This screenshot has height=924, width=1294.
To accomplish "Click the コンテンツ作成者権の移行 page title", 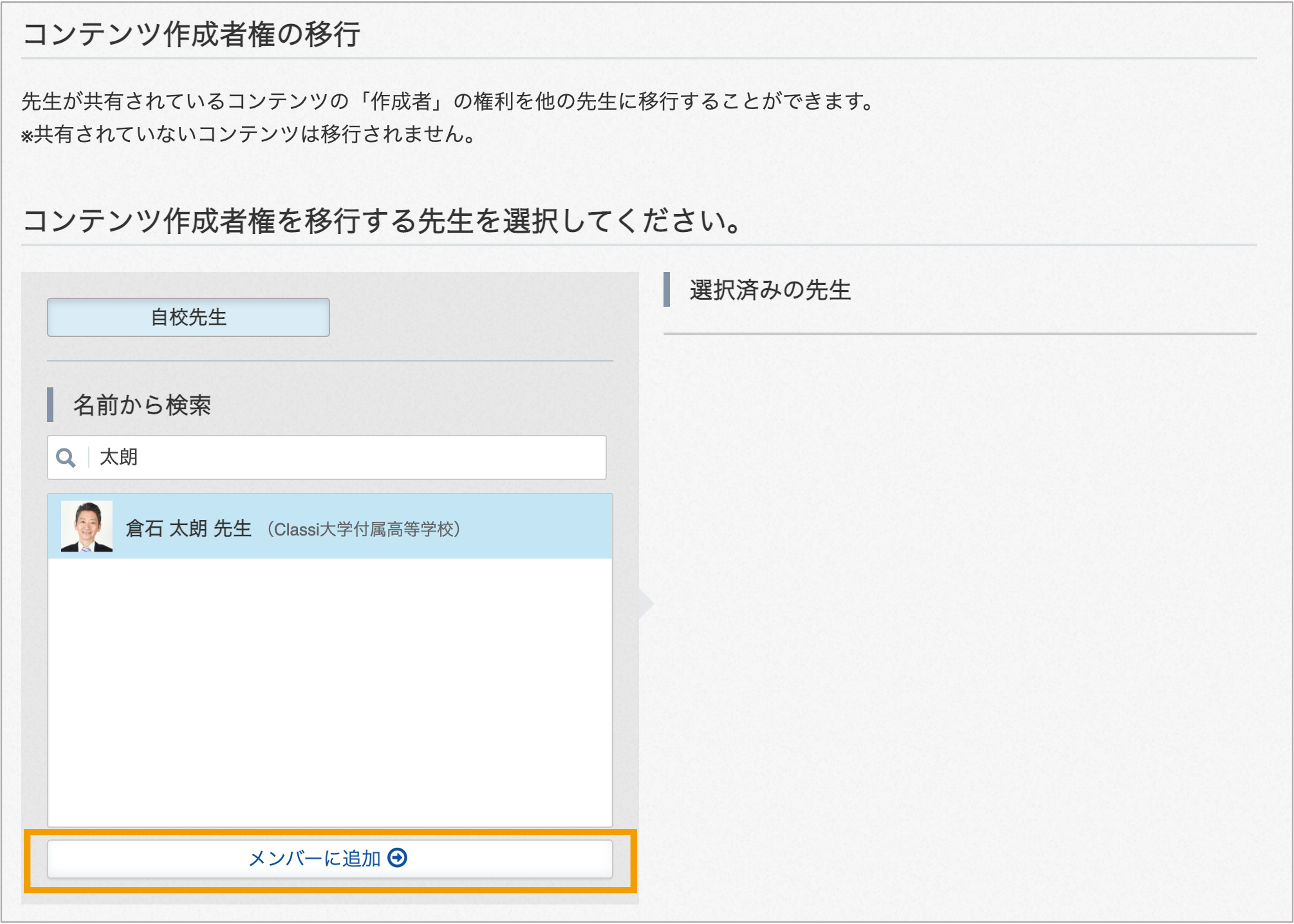I will pos(190,34).
